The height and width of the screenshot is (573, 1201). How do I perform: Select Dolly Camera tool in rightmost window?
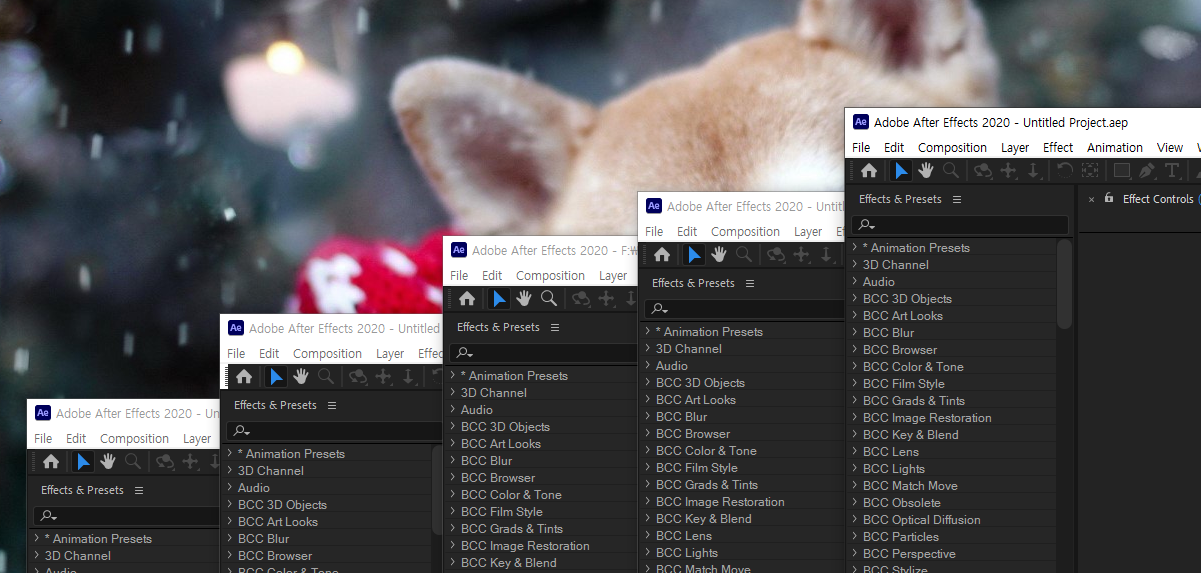click(1033, 171)
